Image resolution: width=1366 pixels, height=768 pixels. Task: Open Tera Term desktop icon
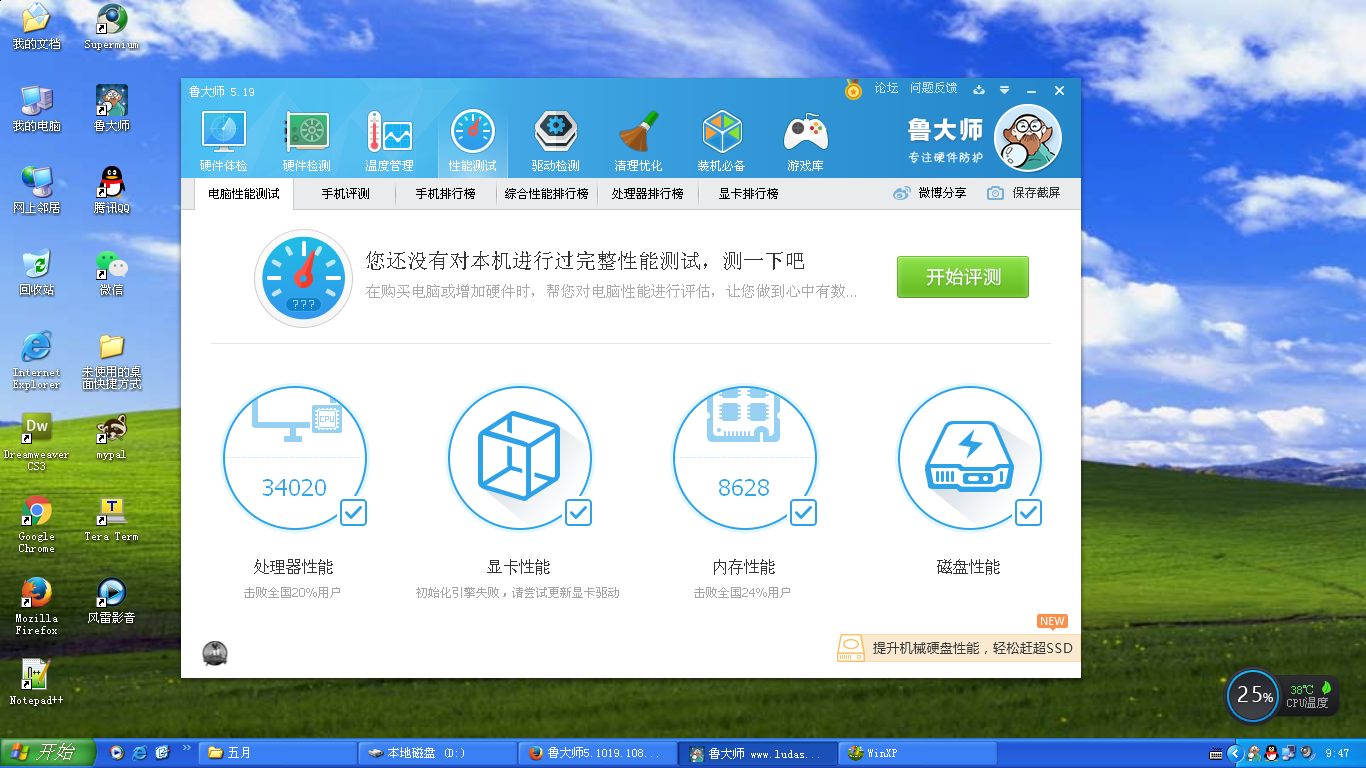point(111,518)
